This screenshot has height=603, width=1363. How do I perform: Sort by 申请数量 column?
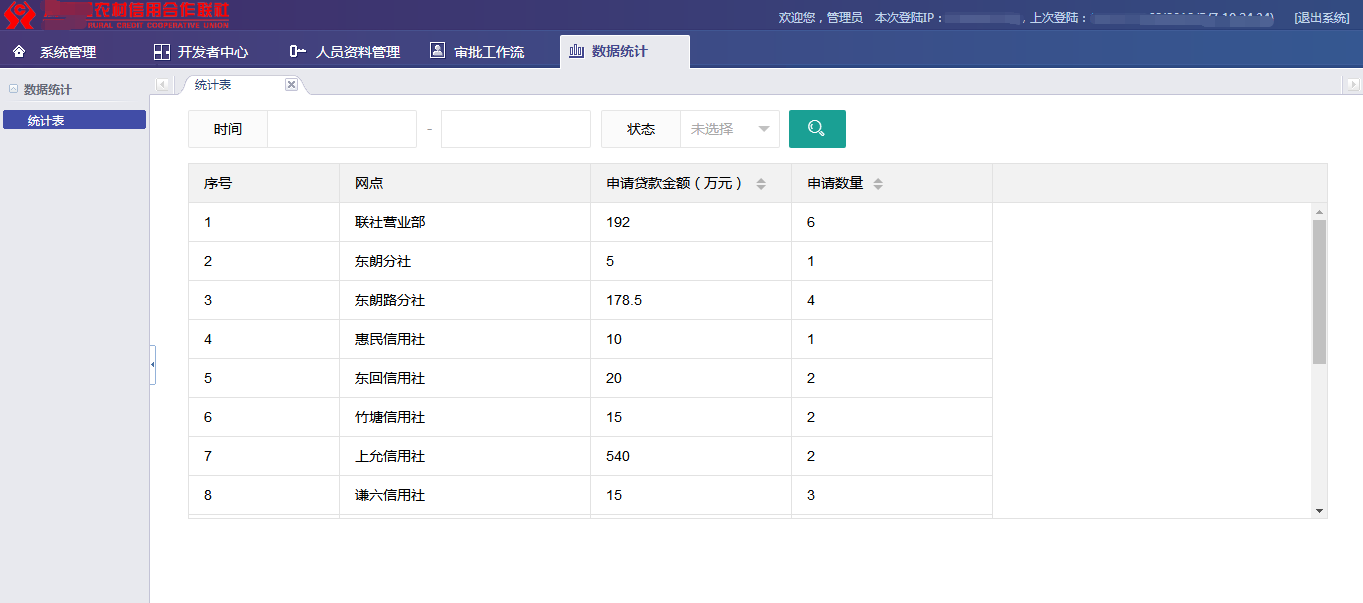tap(878, 184)
